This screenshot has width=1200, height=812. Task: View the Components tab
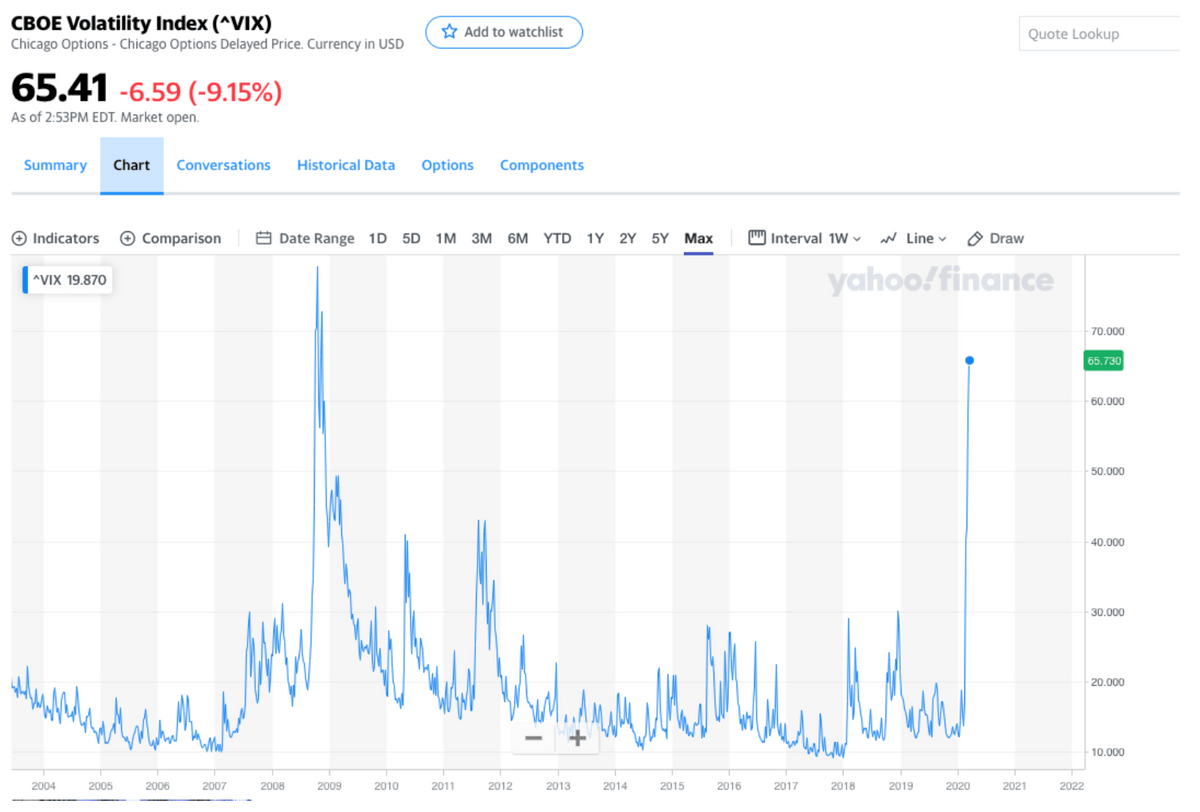pos(542,165)
